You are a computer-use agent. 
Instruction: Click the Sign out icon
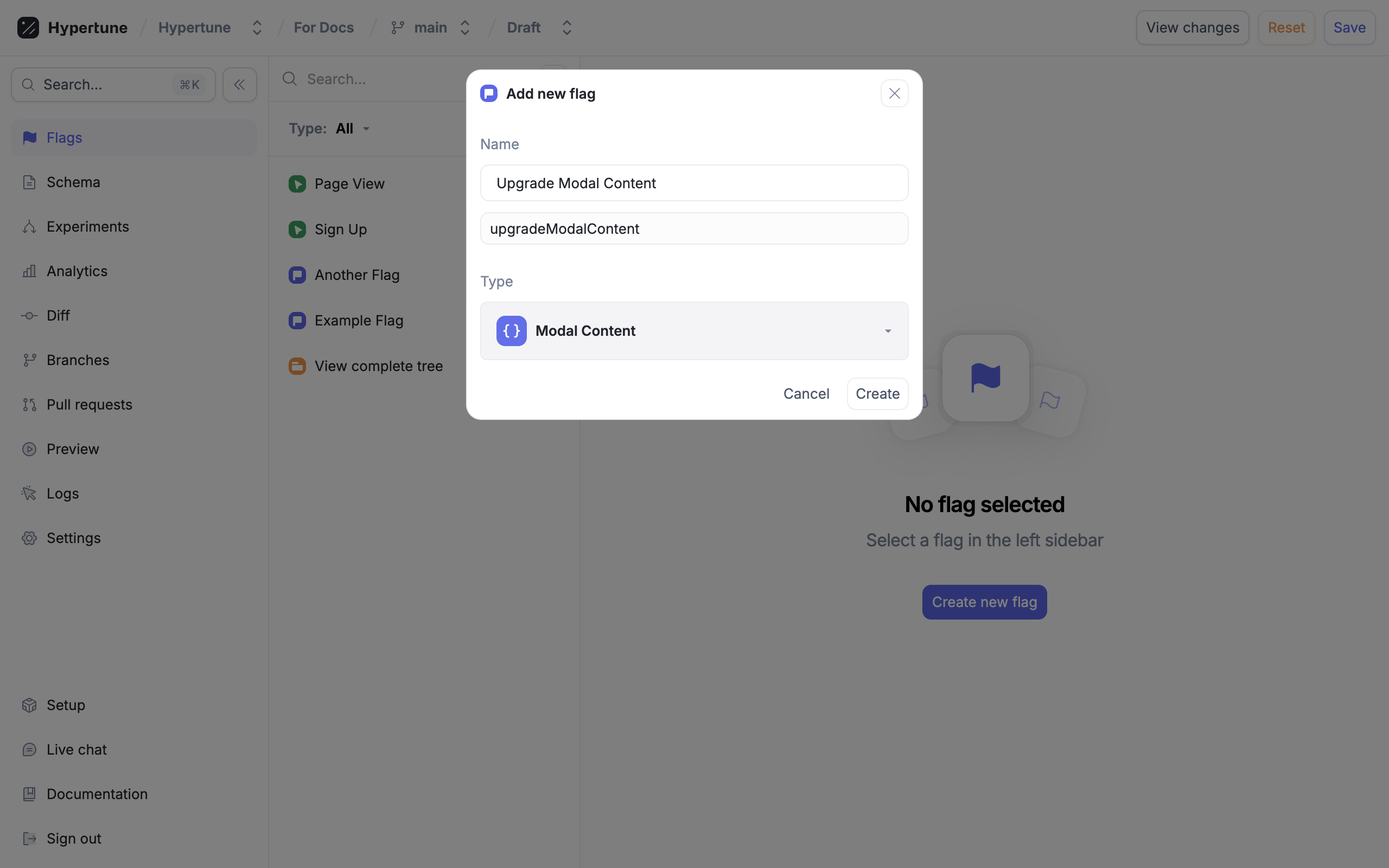pos(29,839)
